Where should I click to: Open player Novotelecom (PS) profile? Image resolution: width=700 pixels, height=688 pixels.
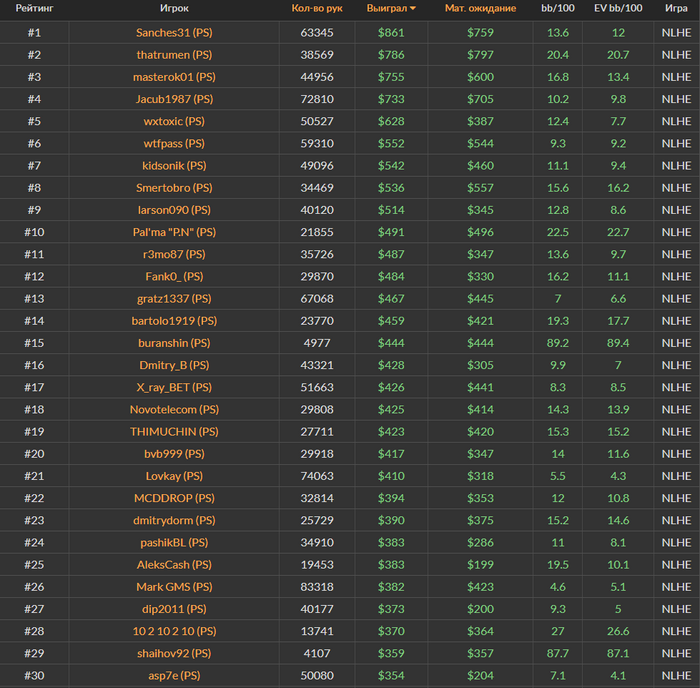point(174,409)
